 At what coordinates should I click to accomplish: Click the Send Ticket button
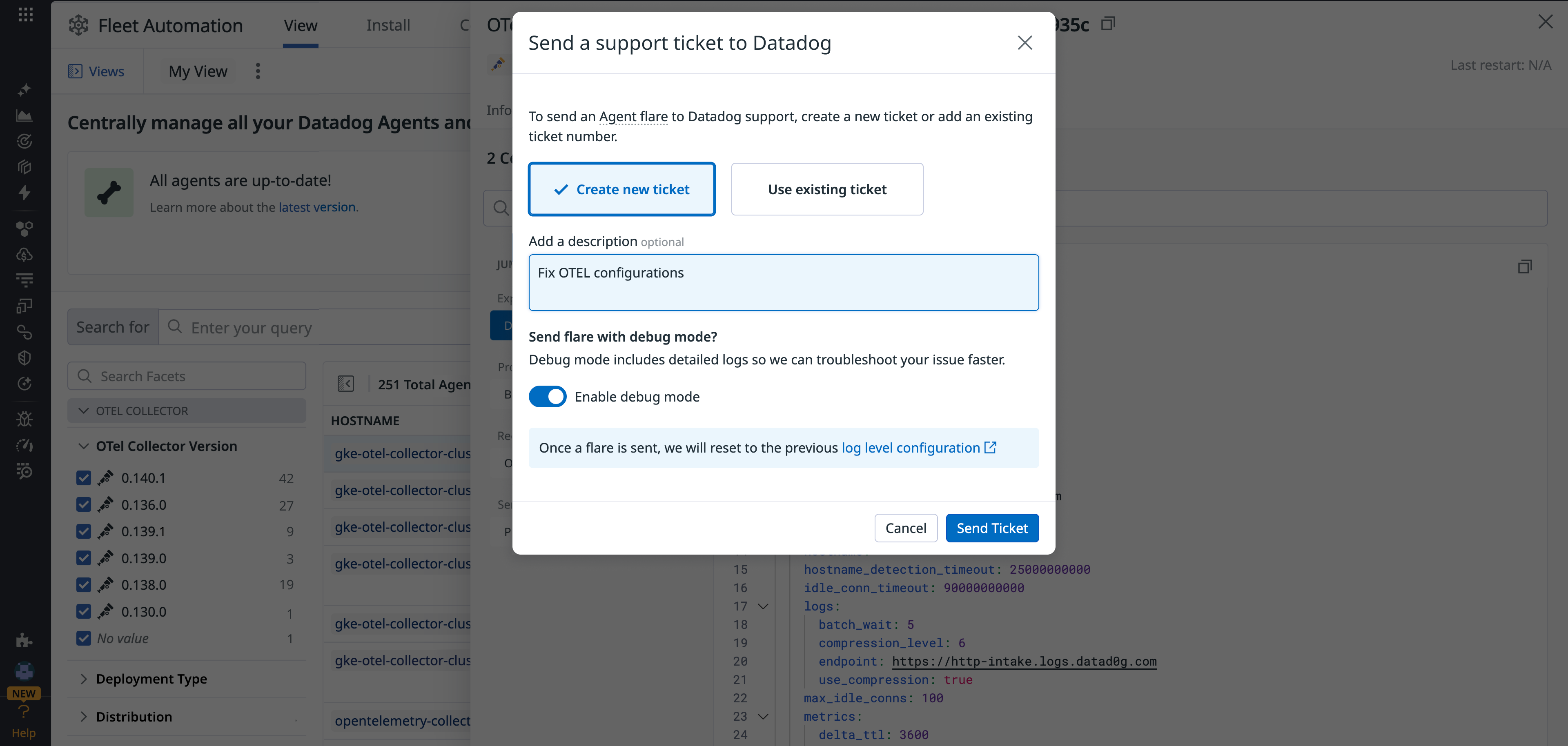(991, 528)
